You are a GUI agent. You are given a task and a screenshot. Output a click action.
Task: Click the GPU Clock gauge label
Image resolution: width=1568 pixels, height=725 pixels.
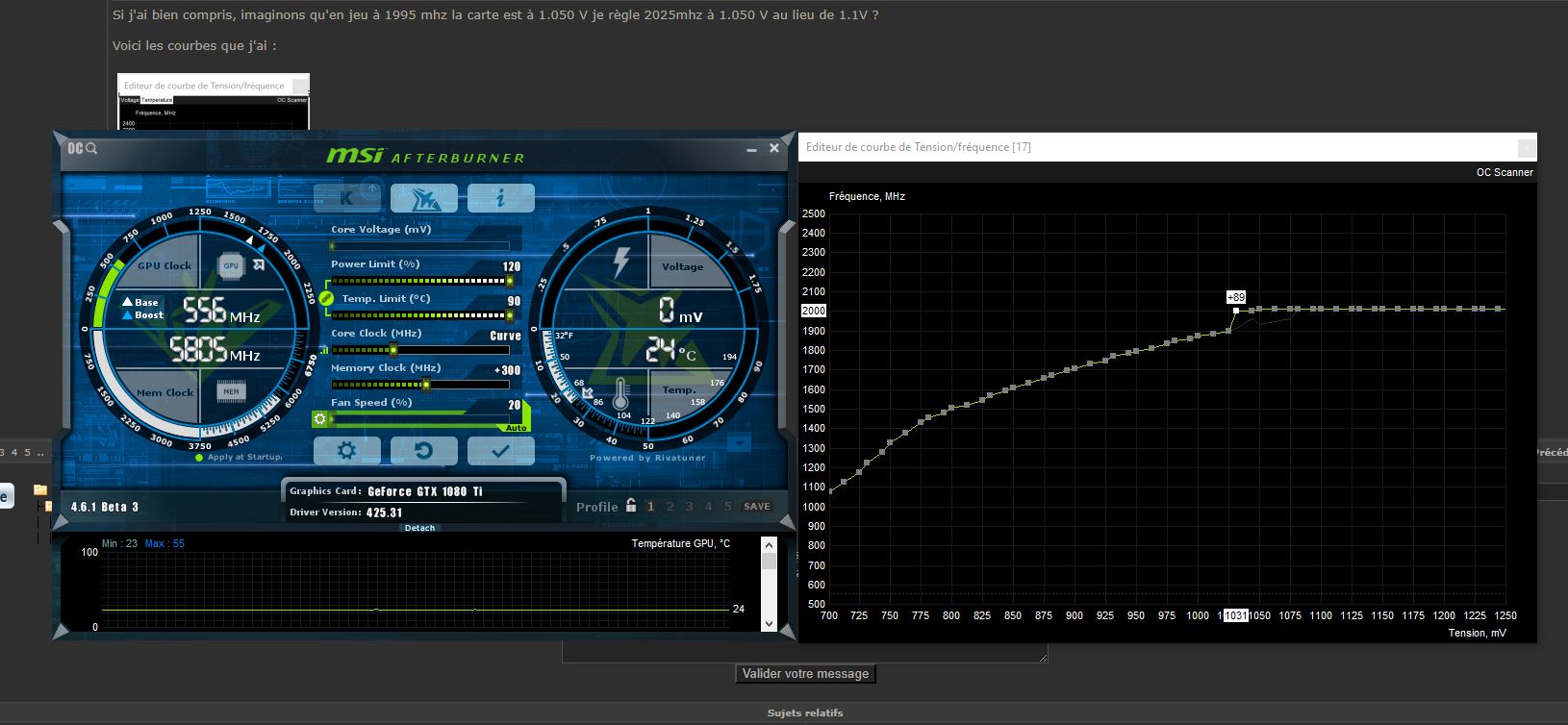point(164,265)
